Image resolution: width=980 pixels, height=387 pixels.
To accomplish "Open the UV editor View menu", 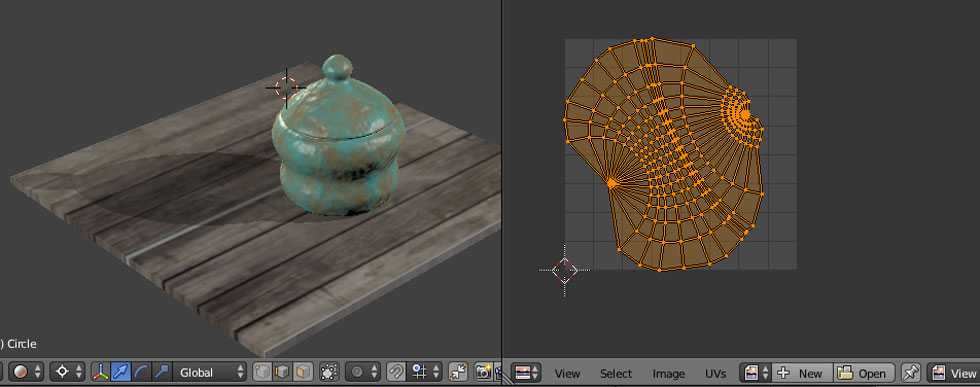I will (568, 373).
